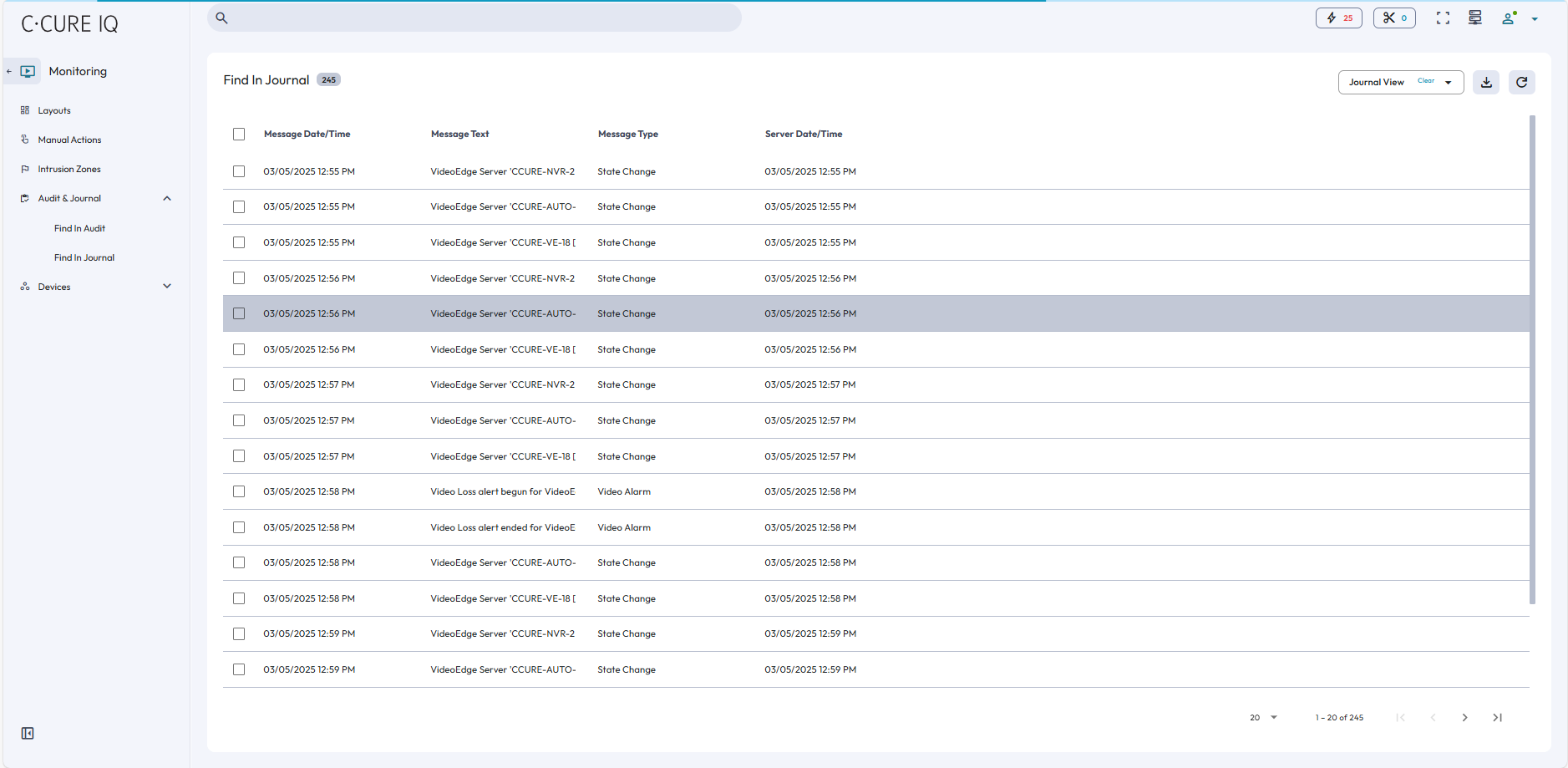Screen dimensions: 1568x768
Task: Navigate to Intrusion Zones in sidebar
Action: (x=69, y=169)
